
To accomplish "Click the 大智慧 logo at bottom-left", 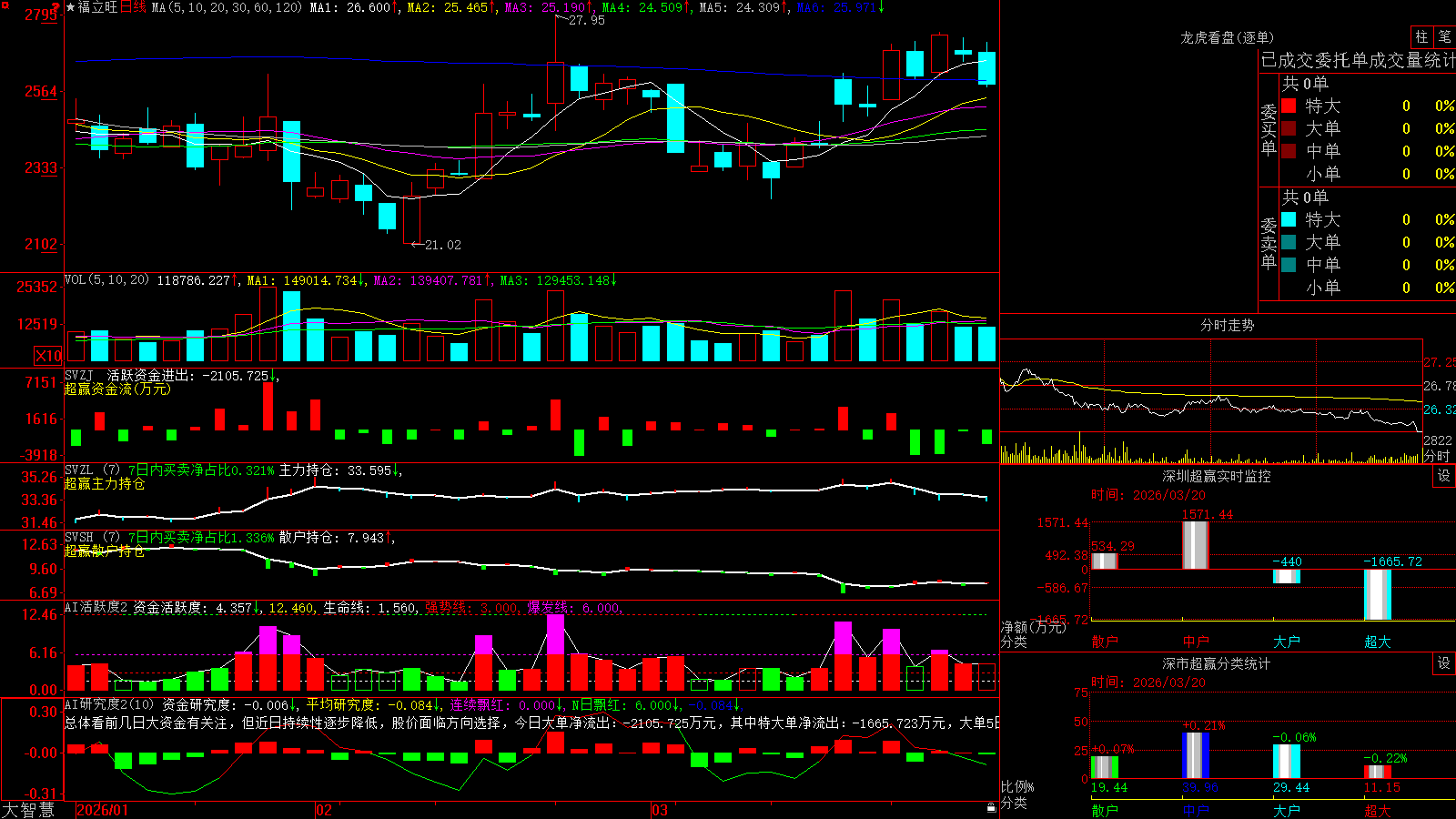I will click(x=28, y=809).
